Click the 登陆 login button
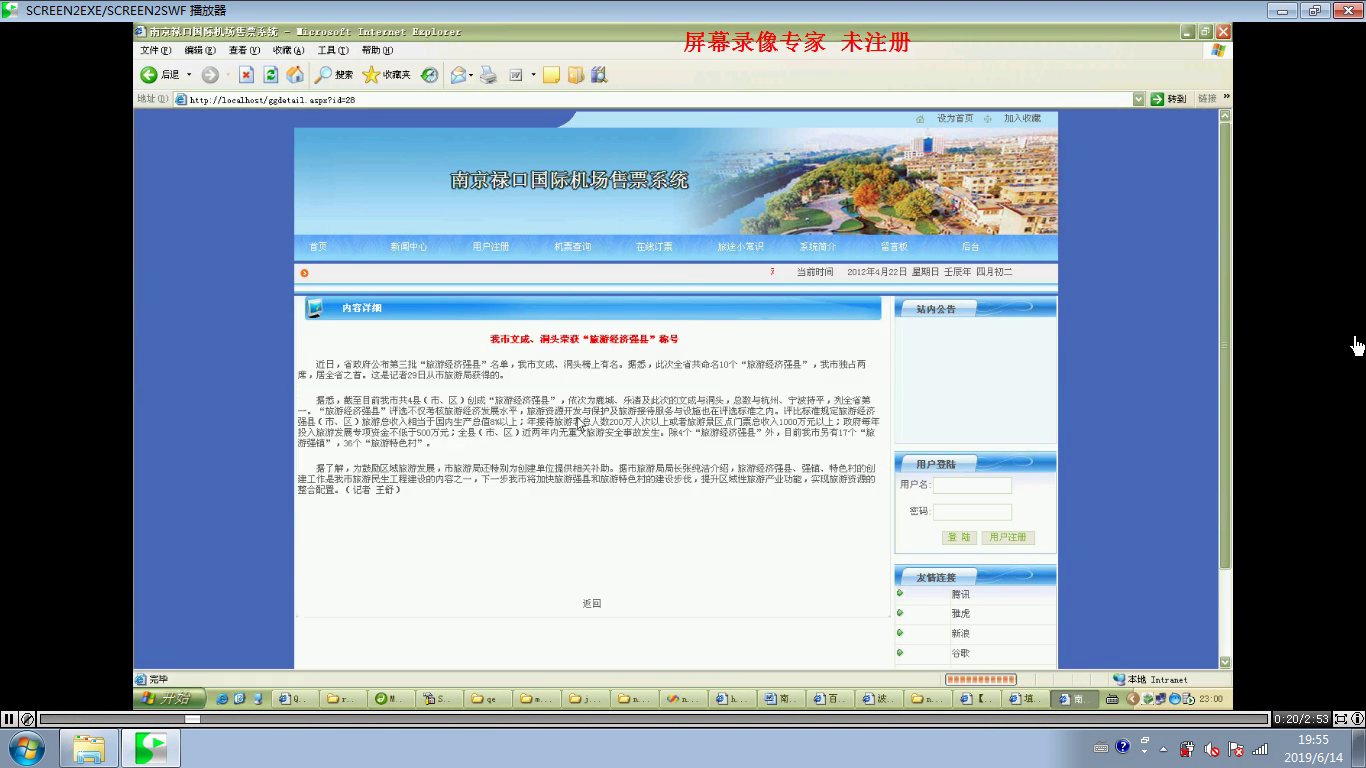This screenshot has width=1366, height=768. tap(959, 538)
